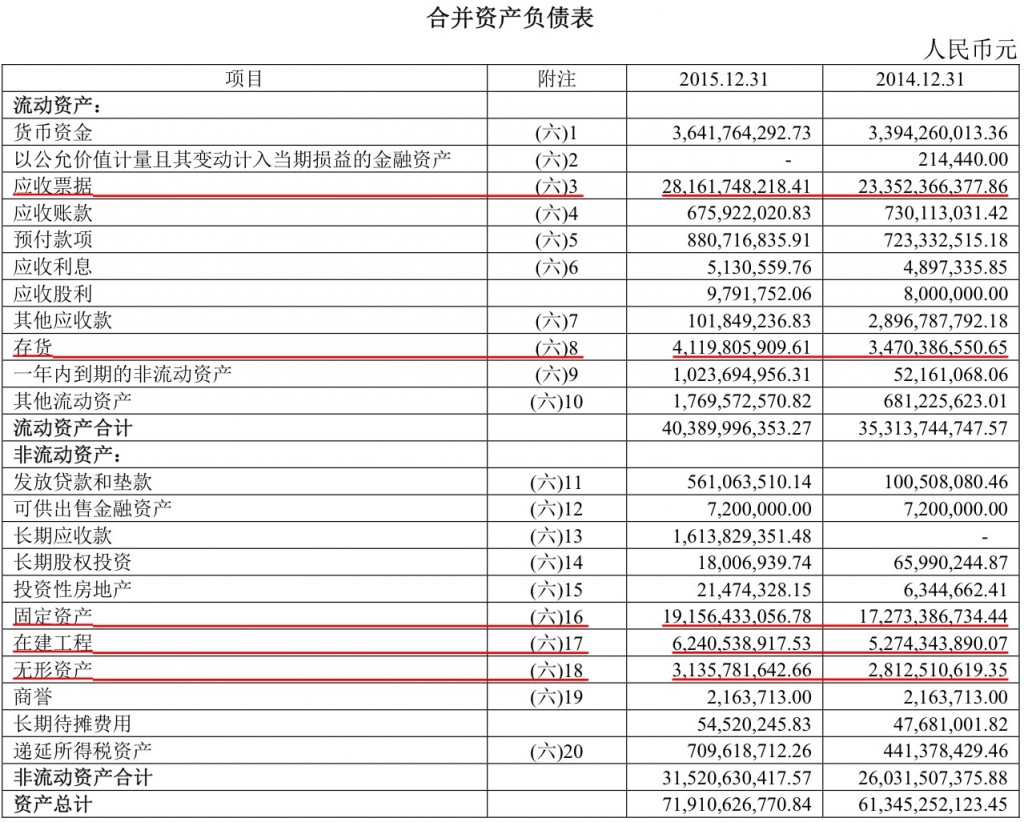Click the 合并资产负债表 title
This screenshot has width=1024, height=822.
[x=511, y=18]
